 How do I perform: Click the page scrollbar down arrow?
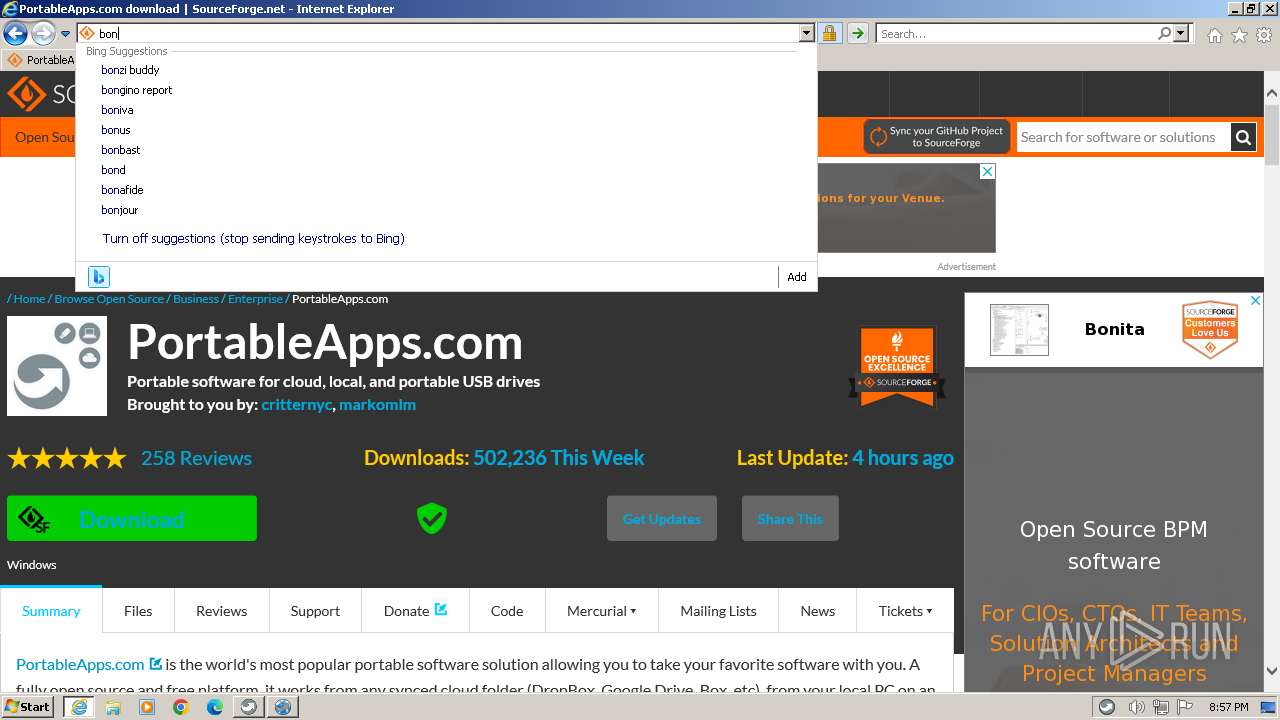(1272, 671)
